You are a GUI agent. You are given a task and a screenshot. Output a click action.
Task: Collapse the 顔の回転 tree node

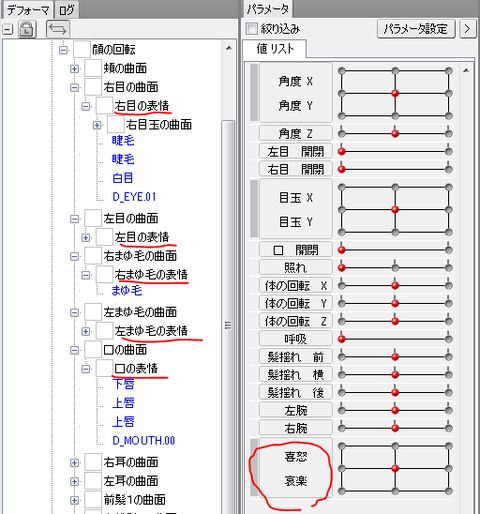(63, 50)
